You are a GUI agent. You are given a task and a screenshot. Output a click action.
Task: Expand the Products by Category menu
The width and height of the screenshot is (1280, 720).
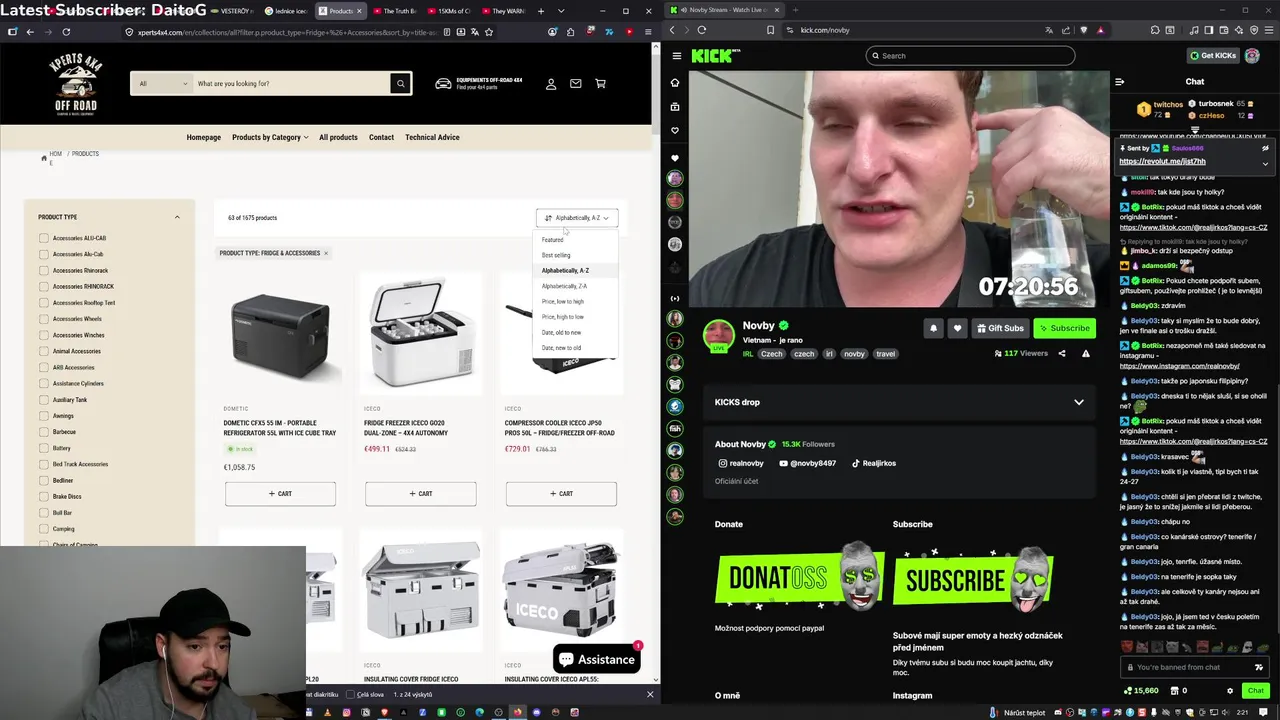(x=270, y=137)
